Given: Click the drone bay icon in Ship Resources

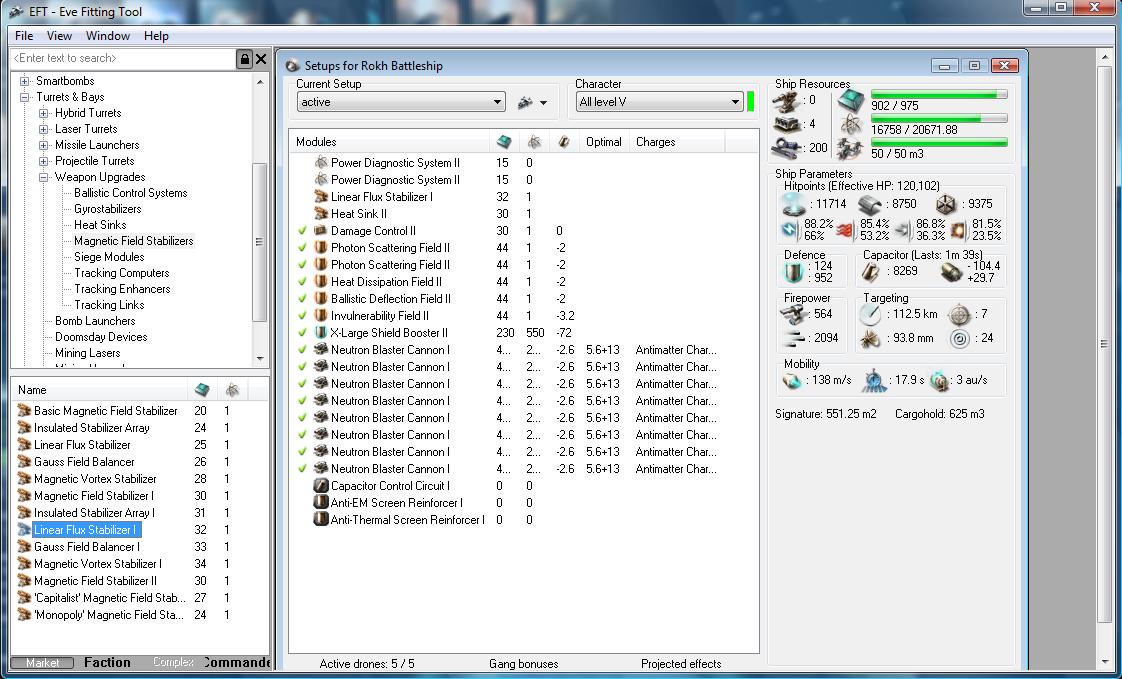Looking at the screenshot, I should pyautogui.click(x=852, y=149).
